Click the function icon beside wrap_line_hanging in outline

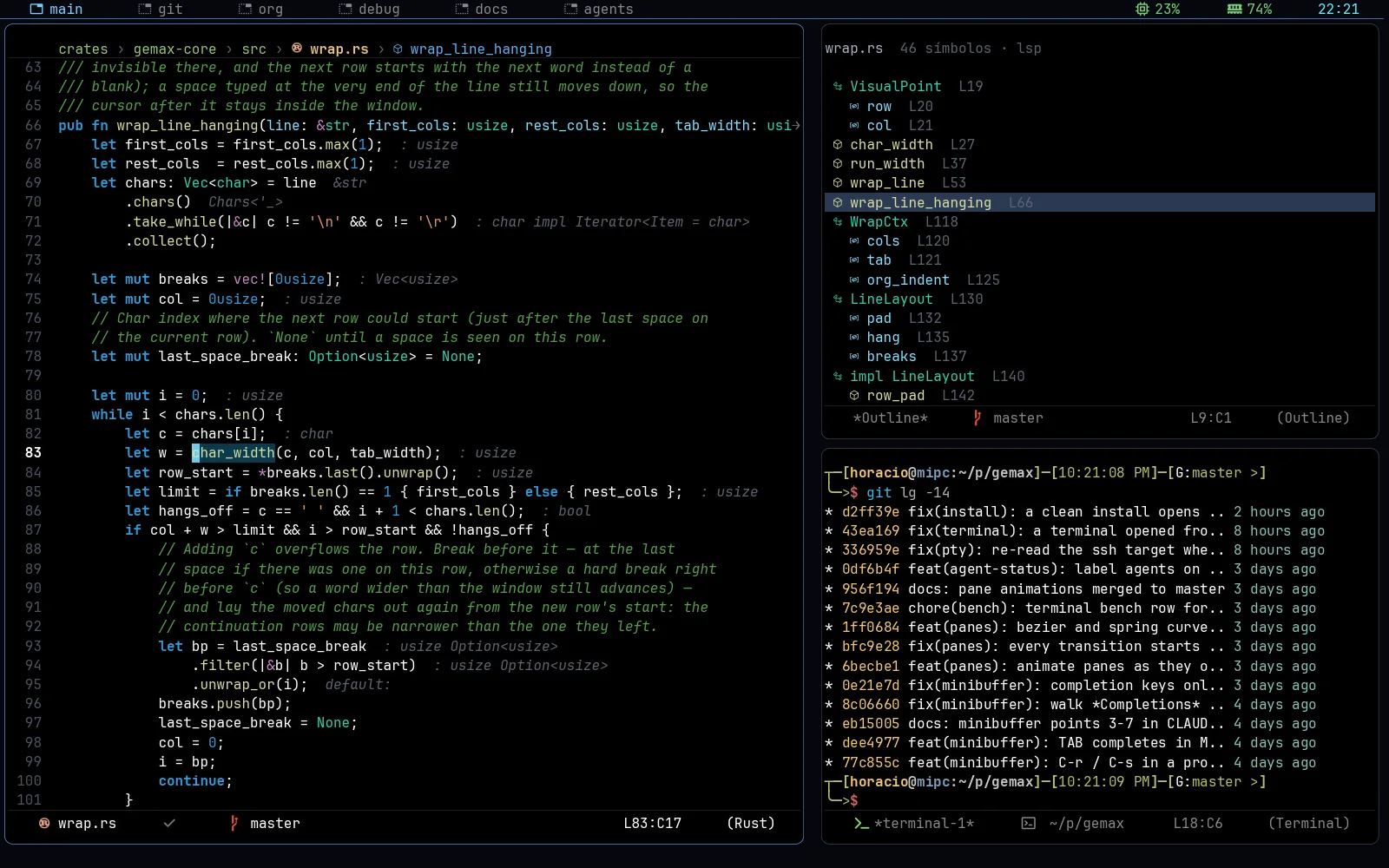click(838, 203)
